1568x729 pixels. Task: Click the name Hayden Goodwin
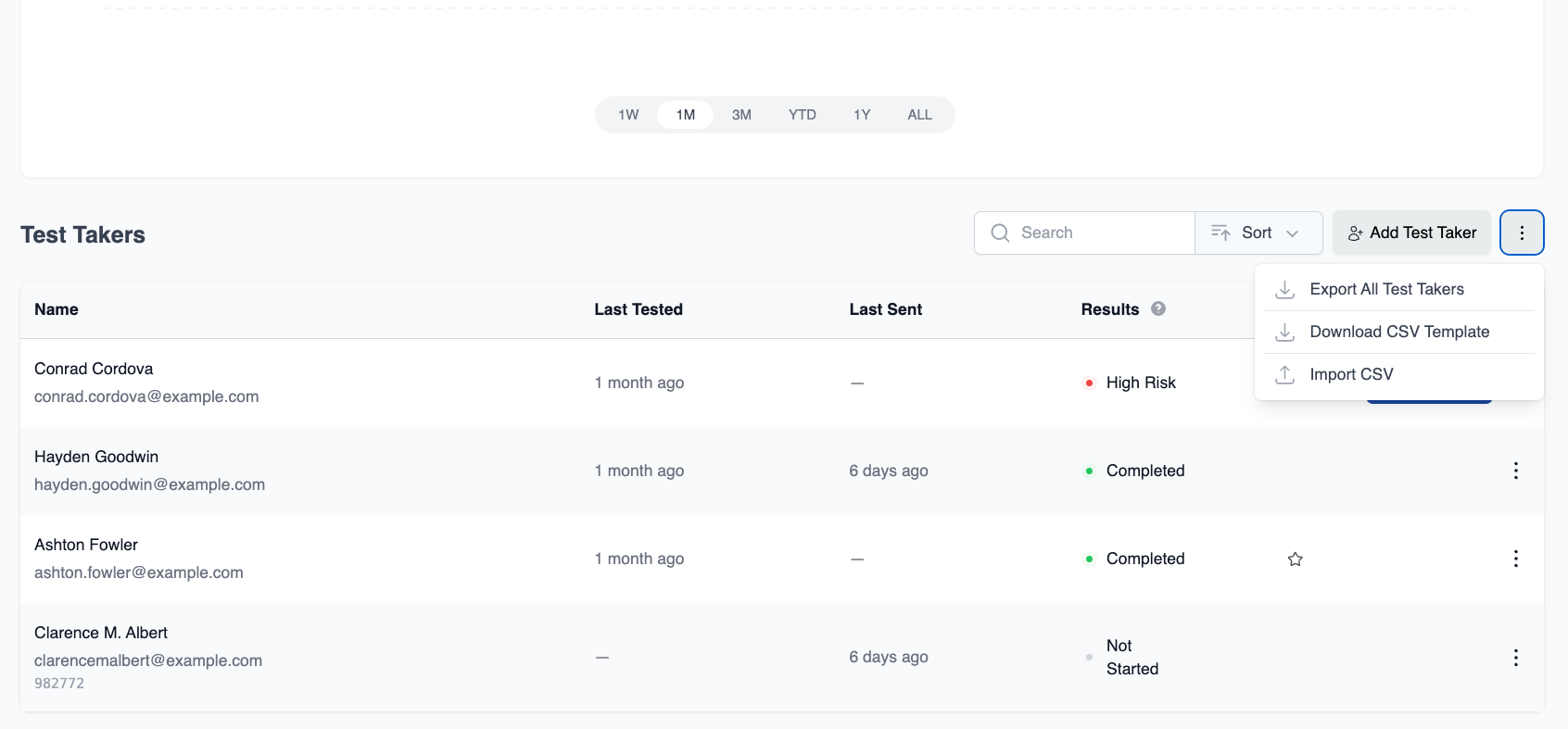coord(96,457)
